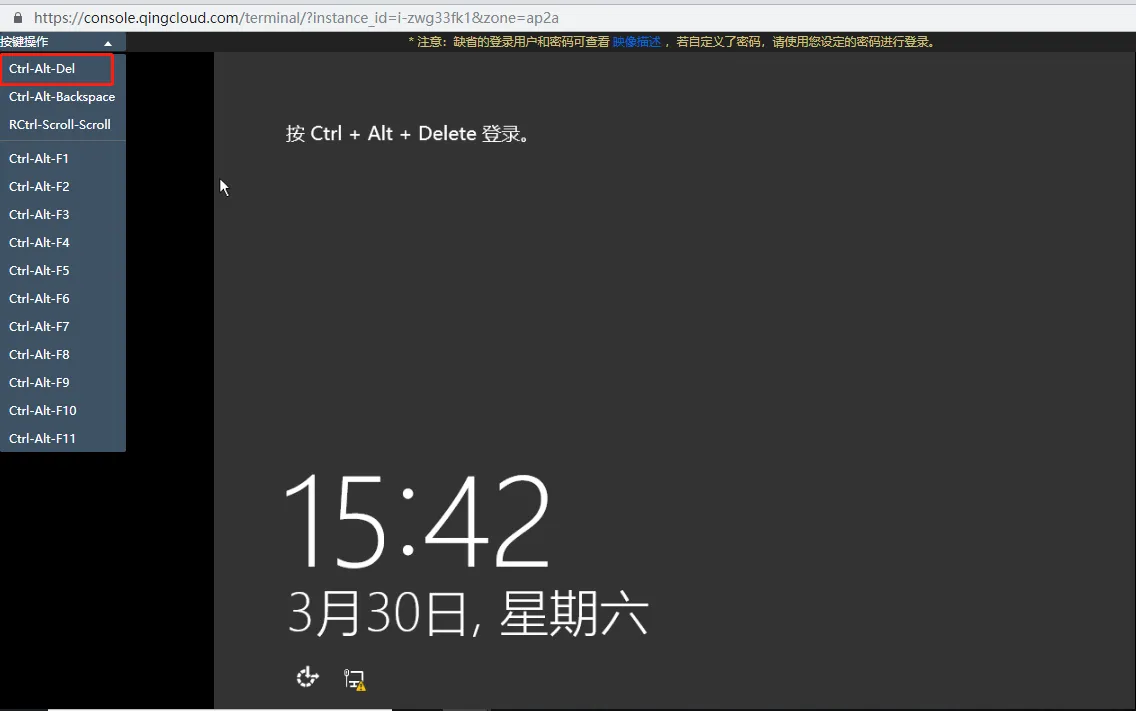Send Ctrl-Alt-F3 to the instance
Viewport: 1136px width, 711px height.
(39, 214)
